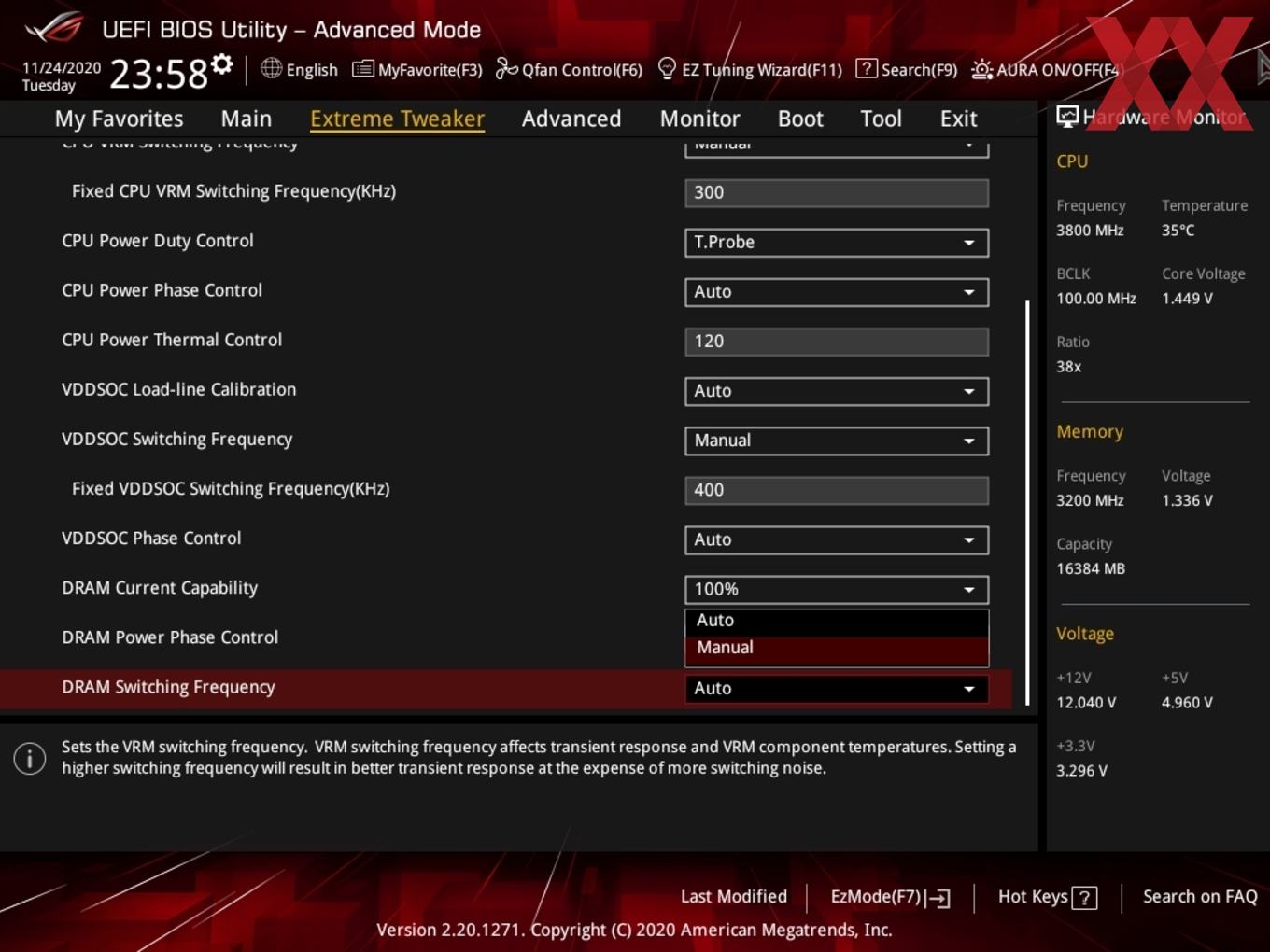The image size is (1270, 952).
Task: Choose Auto in the open dropdown list
Action: click(x=837, y=621)
